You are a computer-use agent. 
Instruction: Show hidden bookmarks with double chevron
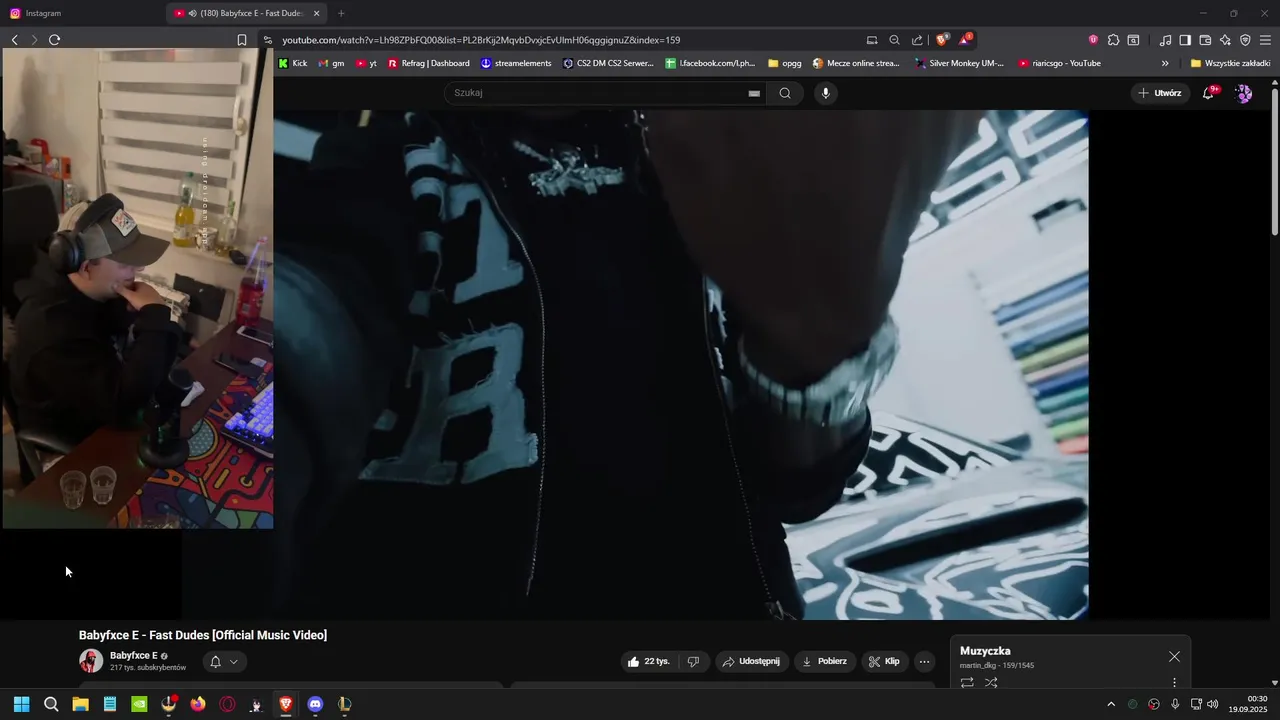tap(1165, 63)
